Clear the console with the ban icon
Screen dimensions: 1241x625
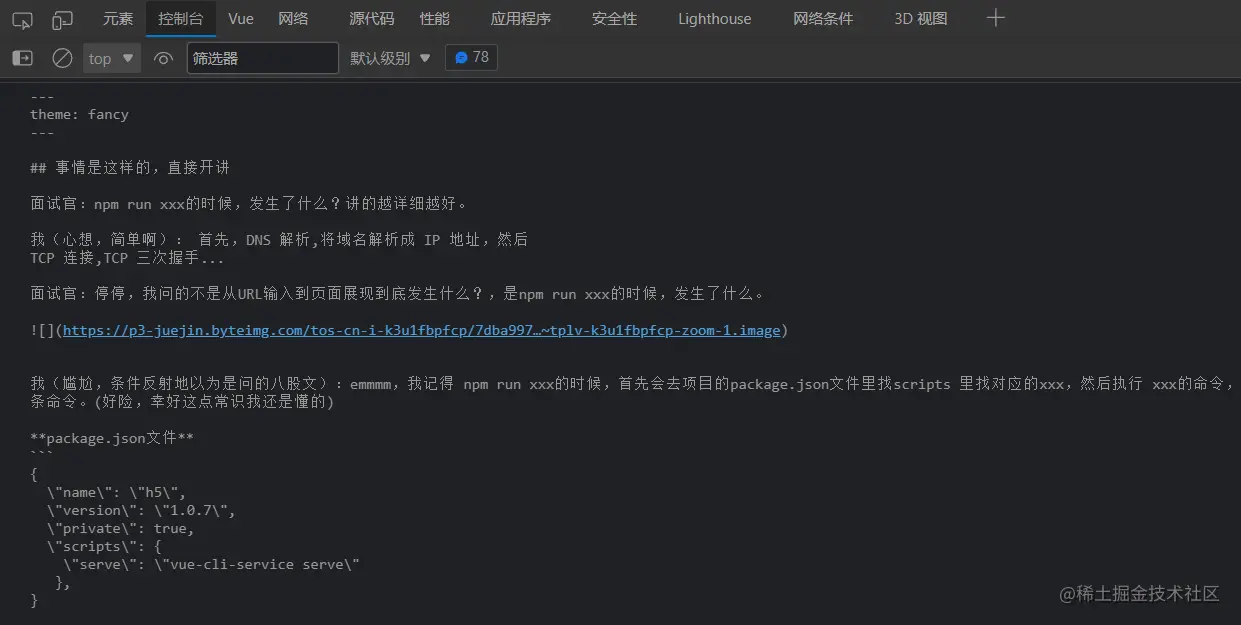point(62,58)
